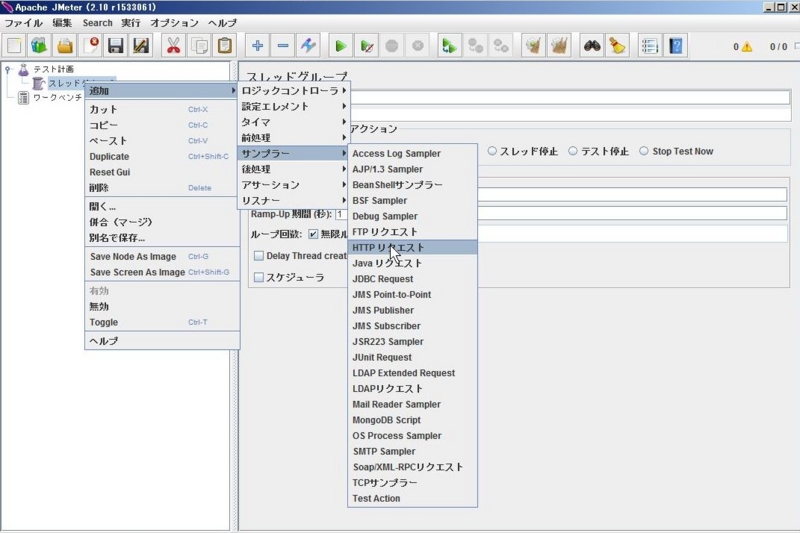
Task: Open the 編集 menu
Action: pyautogui.click(x=62, y=23)
